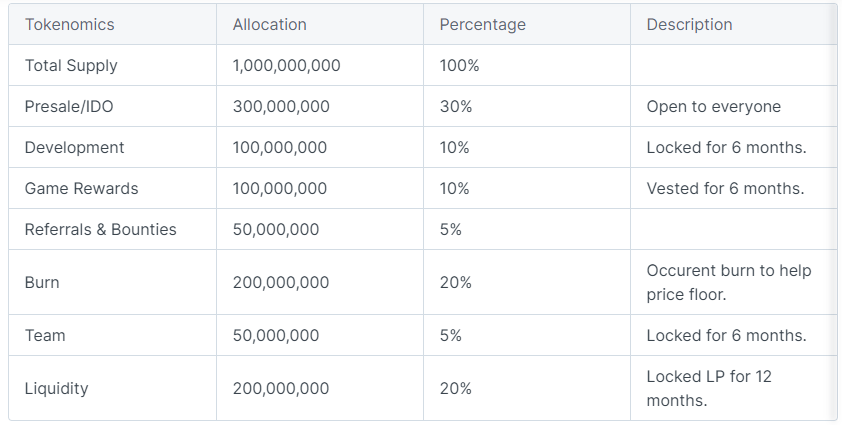The width and height of the screenshot is (842, 425).
Task: Click the Liquidity row label
Action: point(56,388)
